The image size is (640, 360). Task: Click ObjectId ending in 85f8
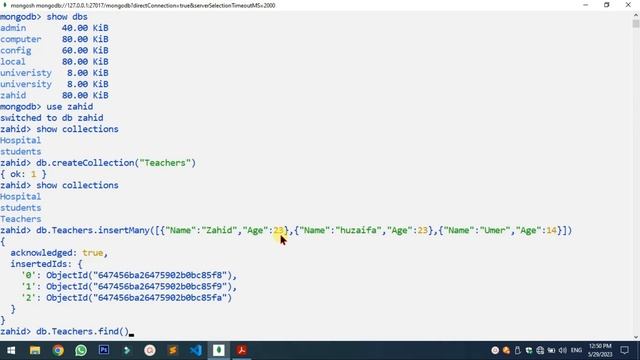point(139,276)
